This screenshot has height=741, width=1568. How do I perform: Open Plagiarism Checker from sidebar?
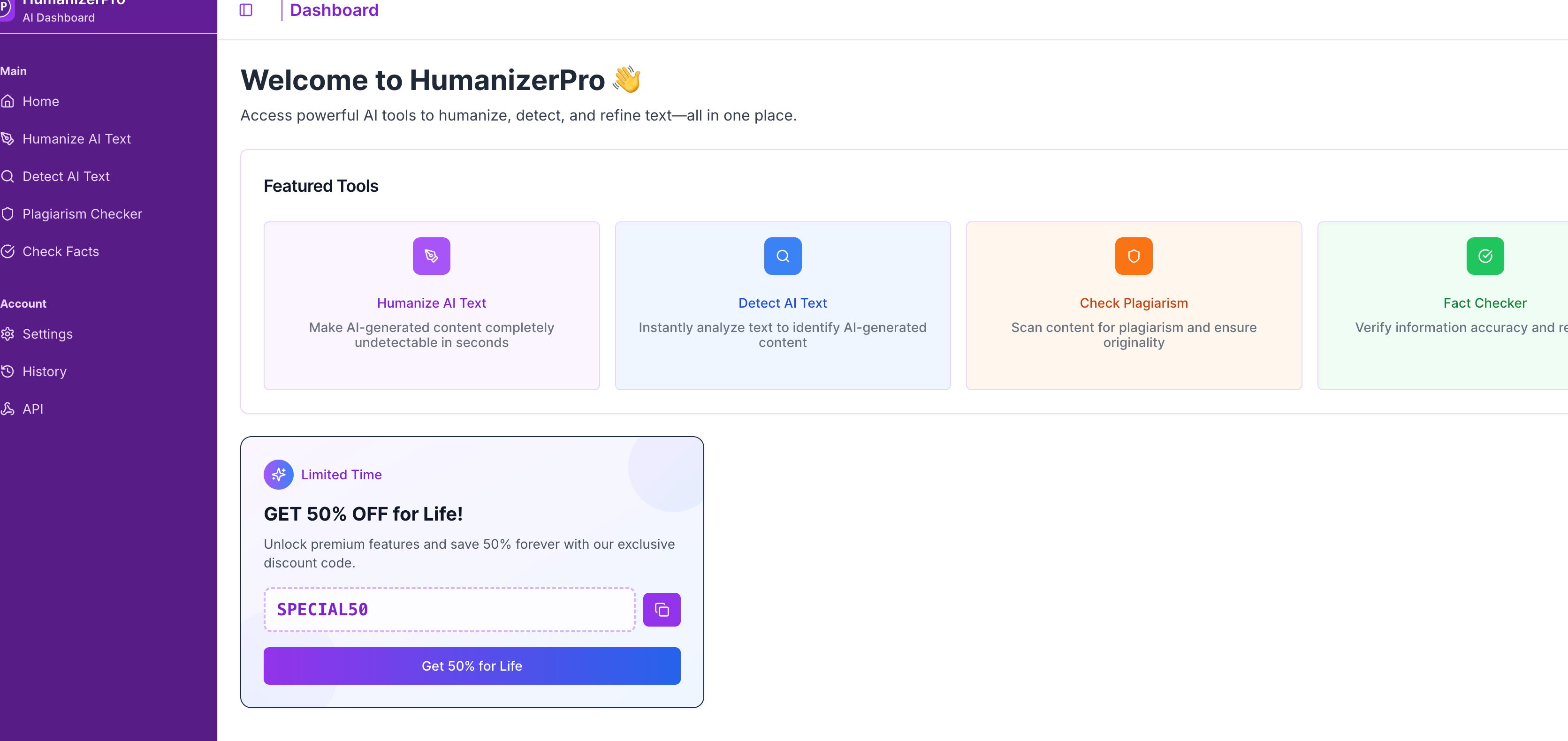pyautogui.click(x=82, y=214)
